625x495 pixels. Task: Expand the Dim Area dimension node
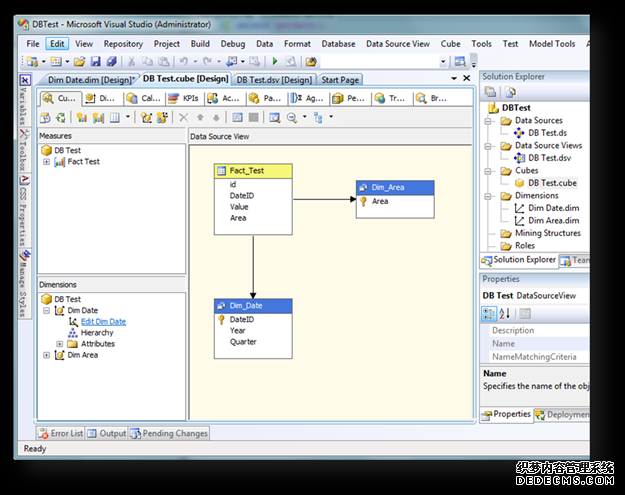pyautogui.click(x=46, y=355)
